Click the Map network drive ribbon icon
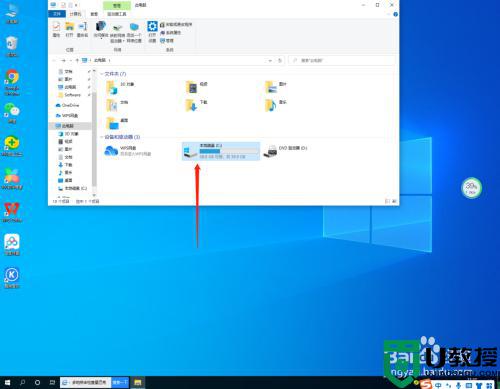Screen dimensions: 500x389 point(117,33)
